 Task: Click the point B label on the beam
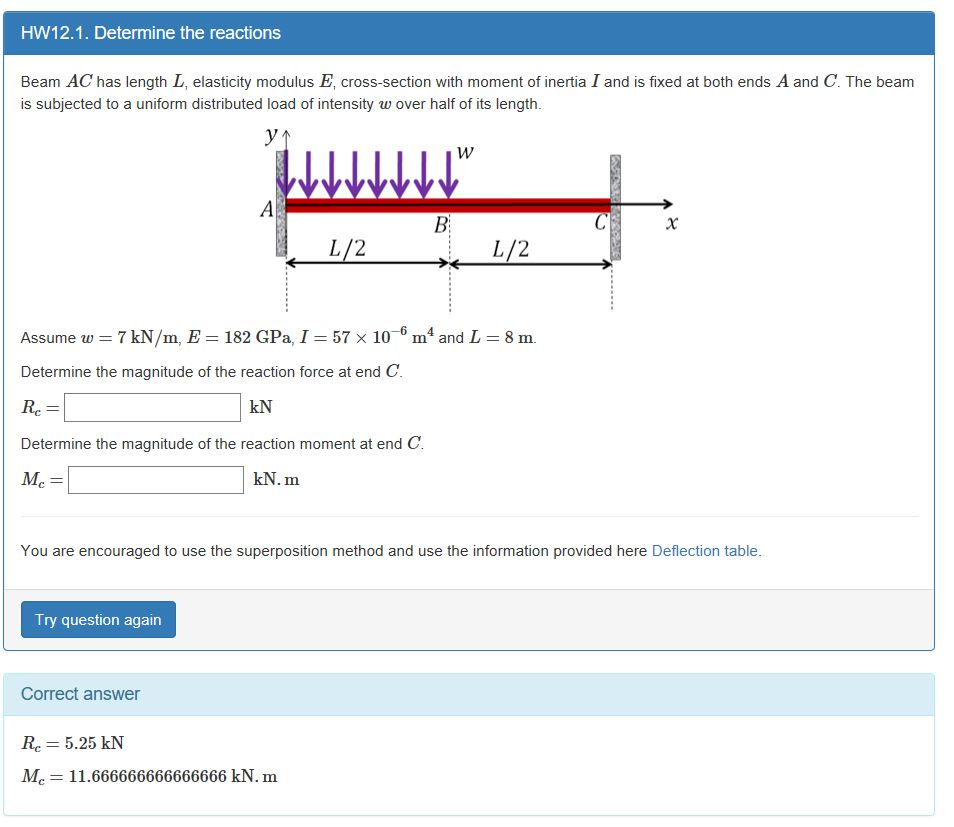pyautogui.click(x=440, y=225)
